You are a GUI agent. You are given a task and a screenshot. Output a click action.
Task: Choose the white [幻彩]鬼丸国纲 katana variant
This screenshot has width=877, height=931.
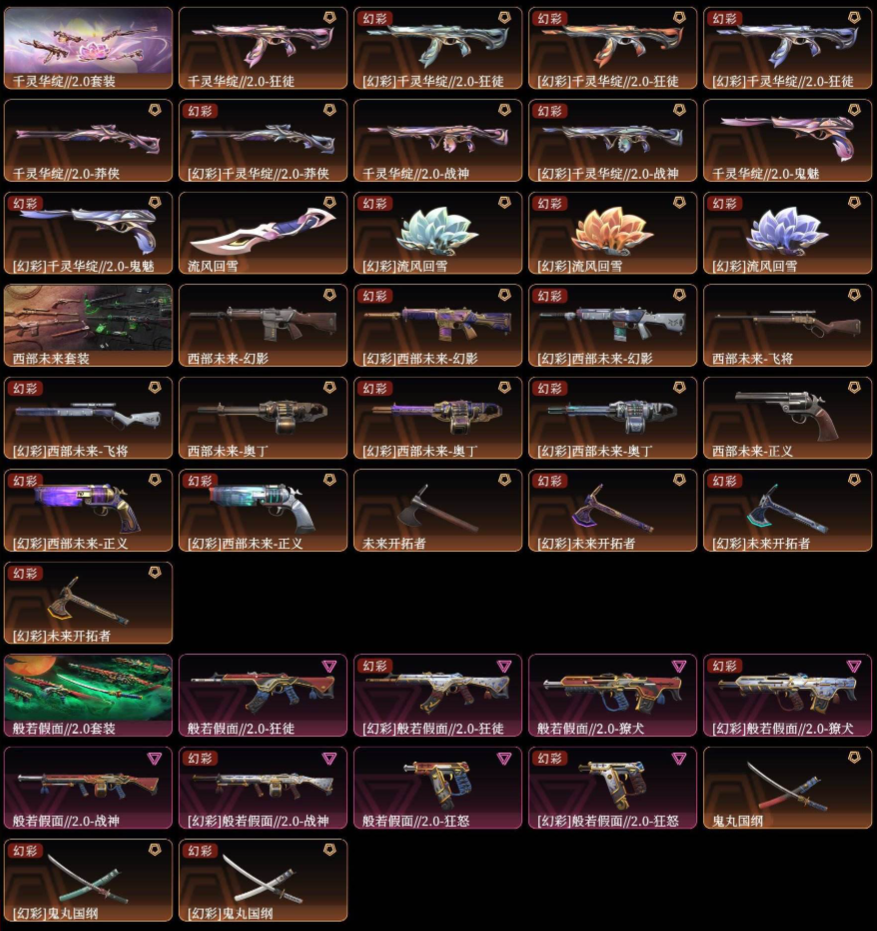(x=263, y=881)
